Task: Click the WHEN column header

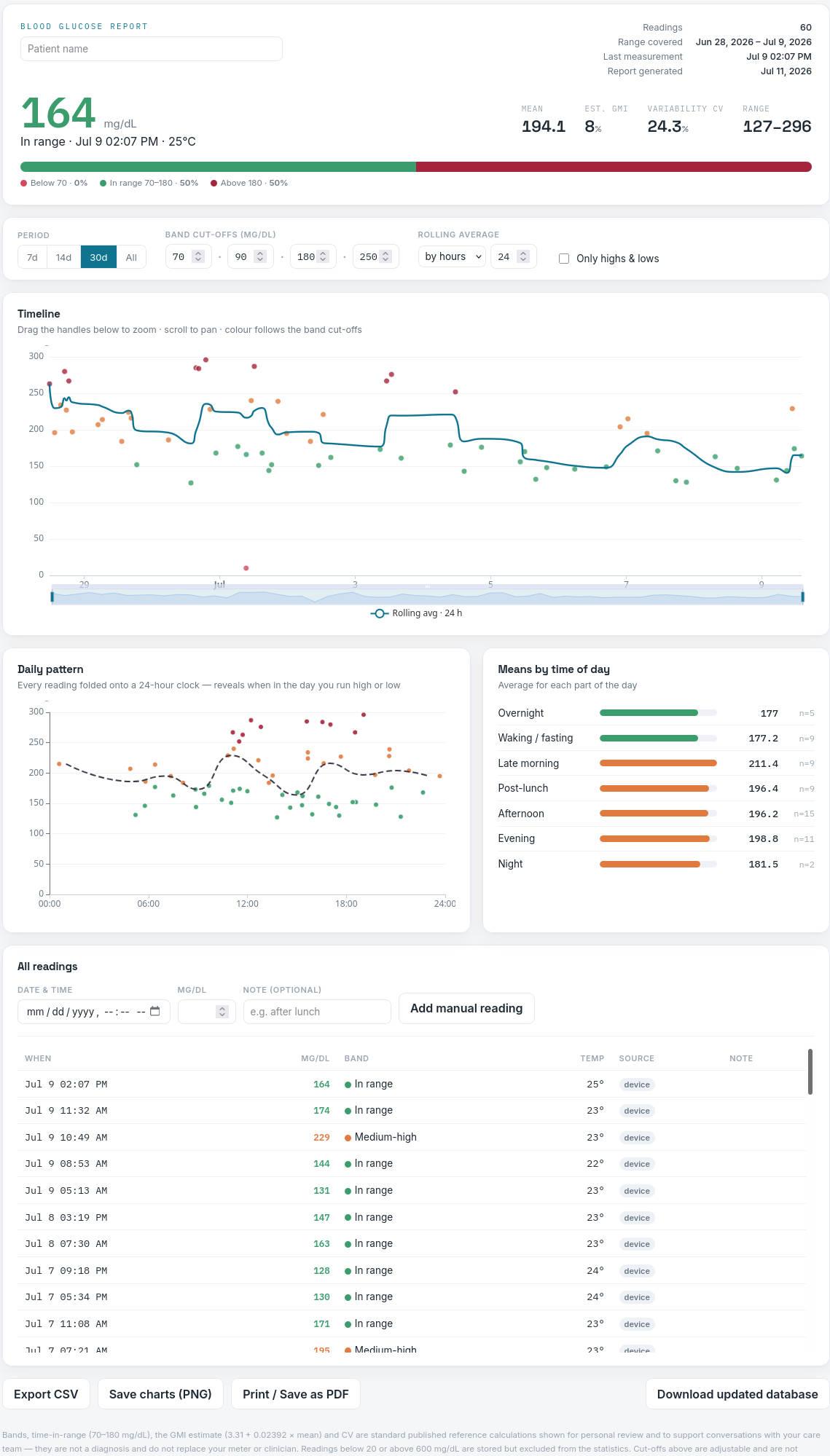Action: tap(38, 1058)
